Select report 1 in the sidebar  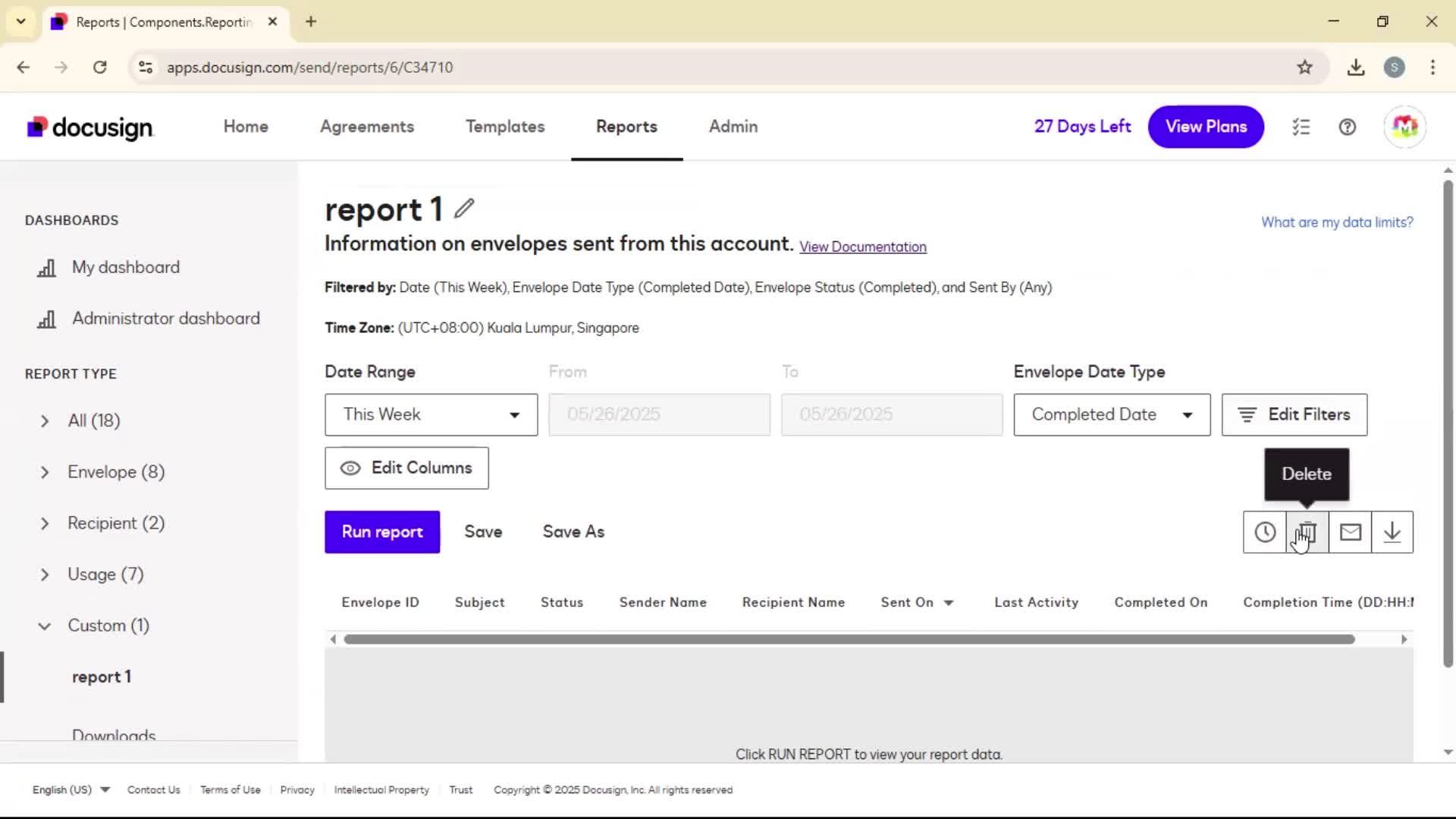(102, 677)
